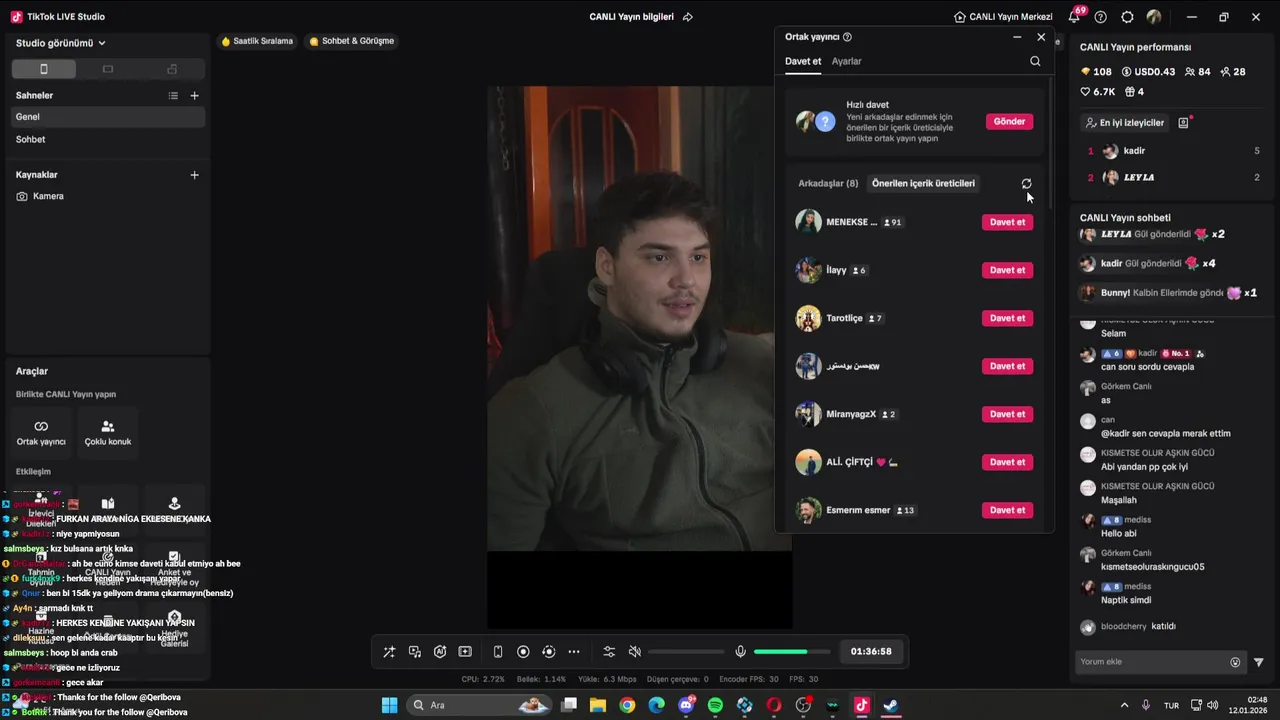This screenshot has width=1280, height=720.
Task: Open Saatlik Sıralama chip
Action: [x=257, y=41]
